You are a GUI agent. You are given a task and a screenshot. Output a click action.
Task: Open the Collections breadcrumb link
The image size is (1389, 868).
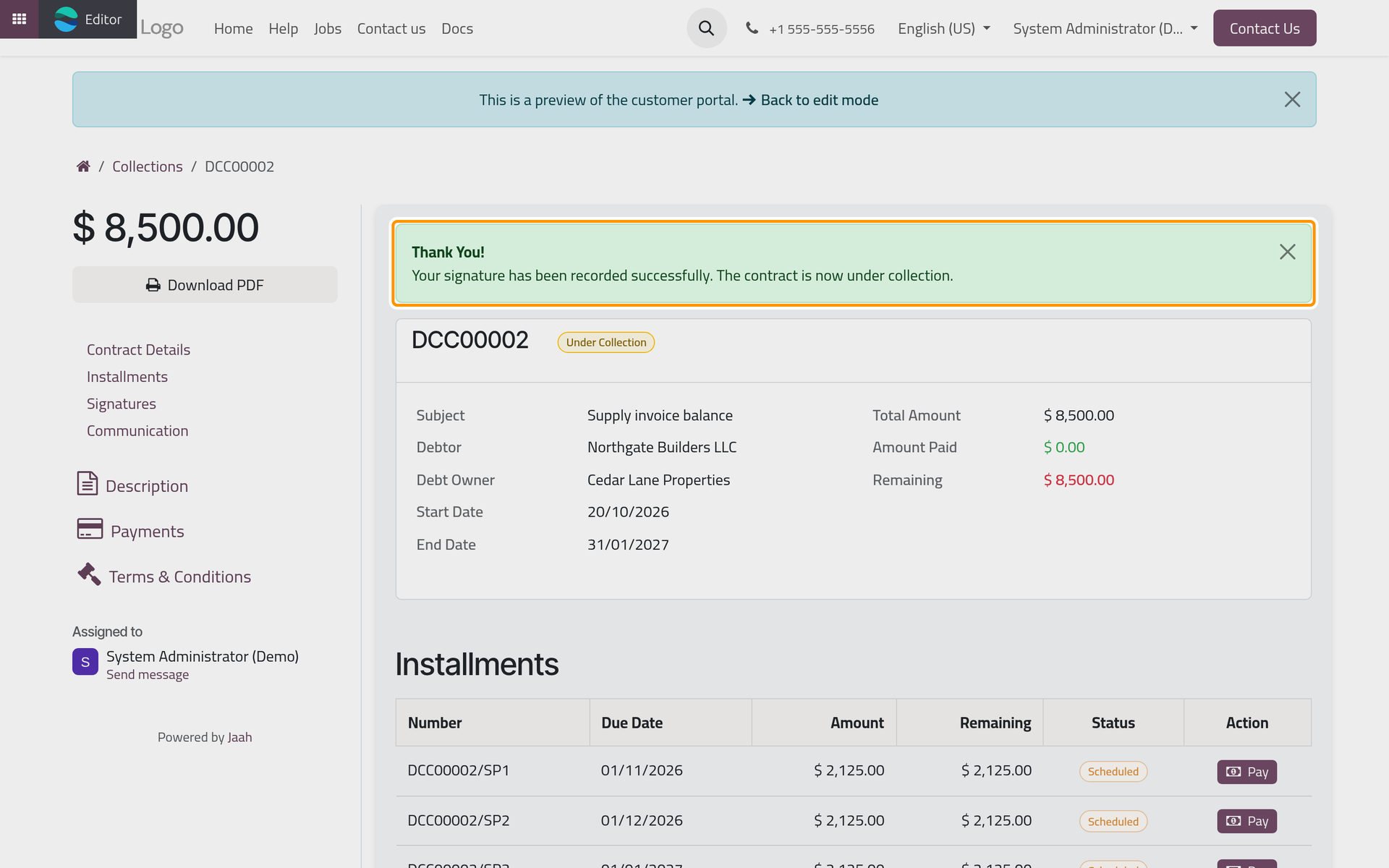coord(147,166)
